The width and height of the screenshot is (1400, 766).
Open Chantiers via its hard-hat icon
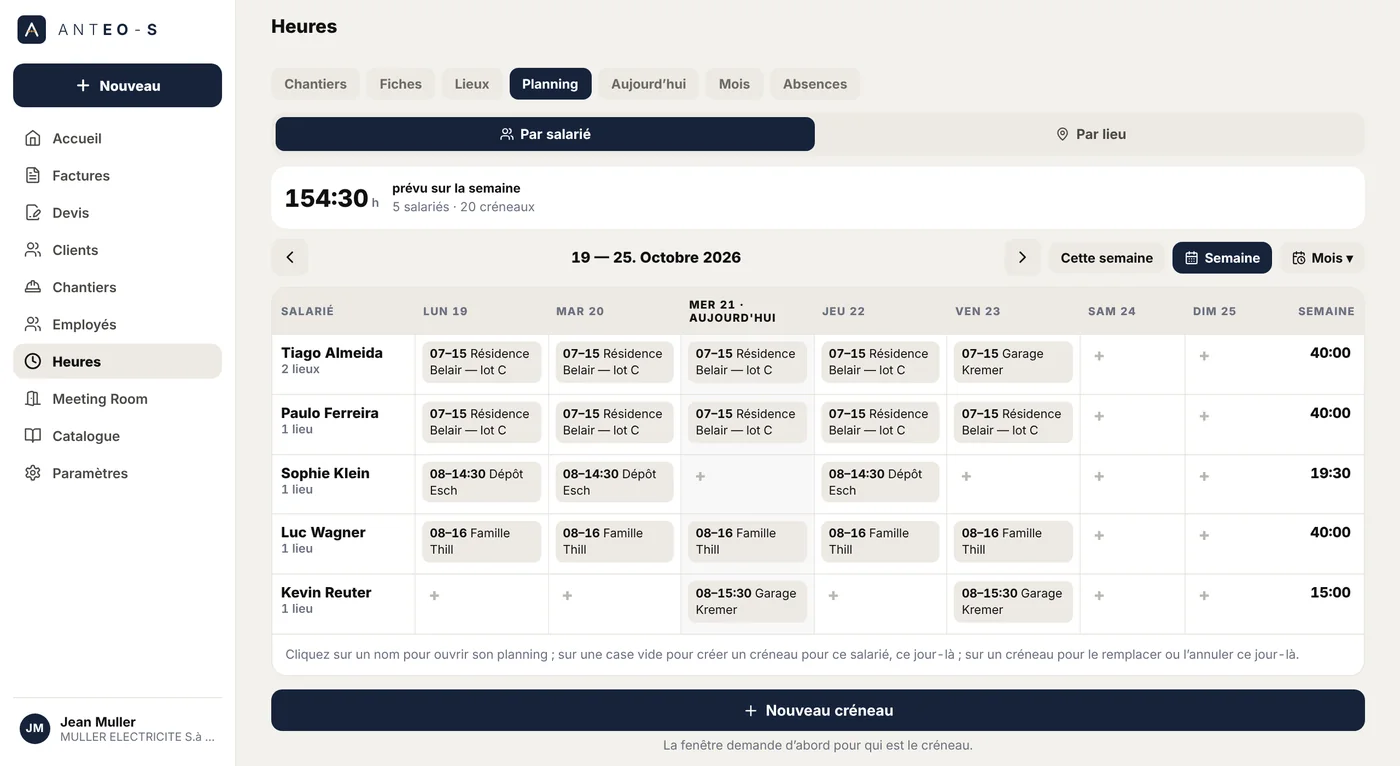point(33,287)
